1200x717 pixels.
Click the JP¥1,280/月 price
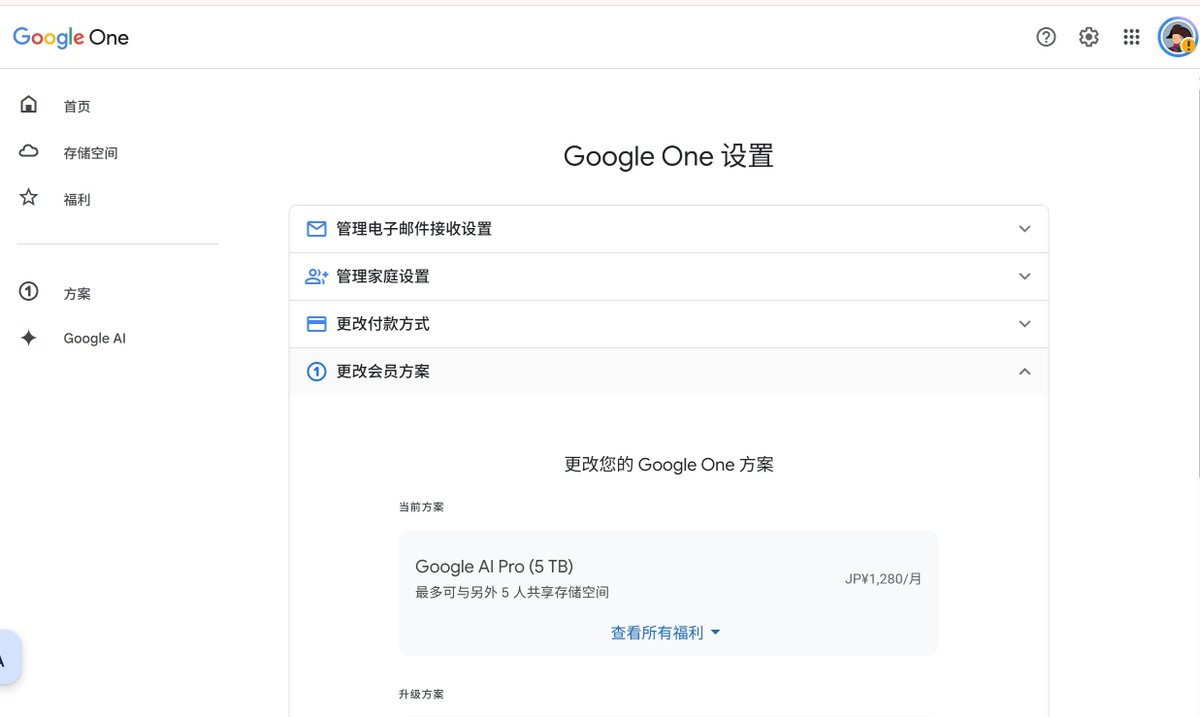(x=883, y=579)
